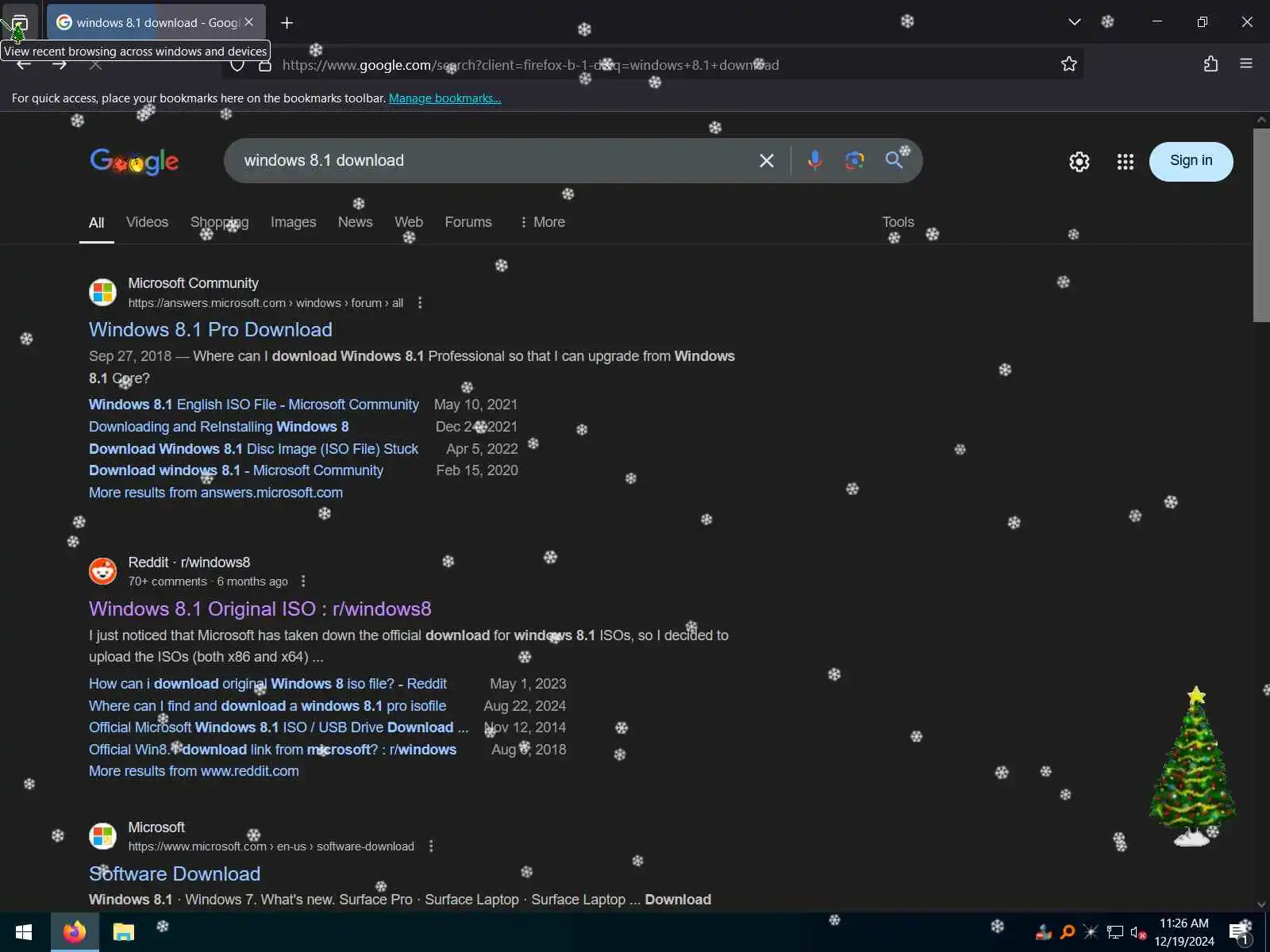The width and height of the screenshot is (1270, 952).
Task: Select the All results tab
Action: coord(96,223)
